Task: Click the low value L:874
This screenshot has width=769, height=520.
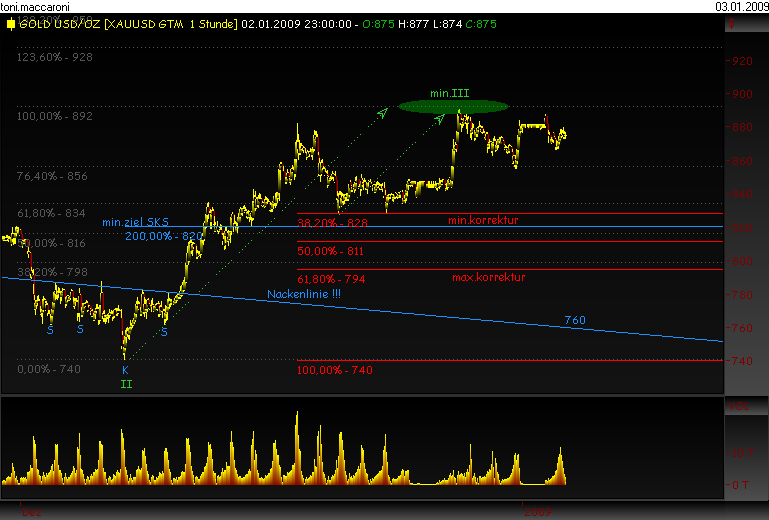Action: tap(448, 24)
